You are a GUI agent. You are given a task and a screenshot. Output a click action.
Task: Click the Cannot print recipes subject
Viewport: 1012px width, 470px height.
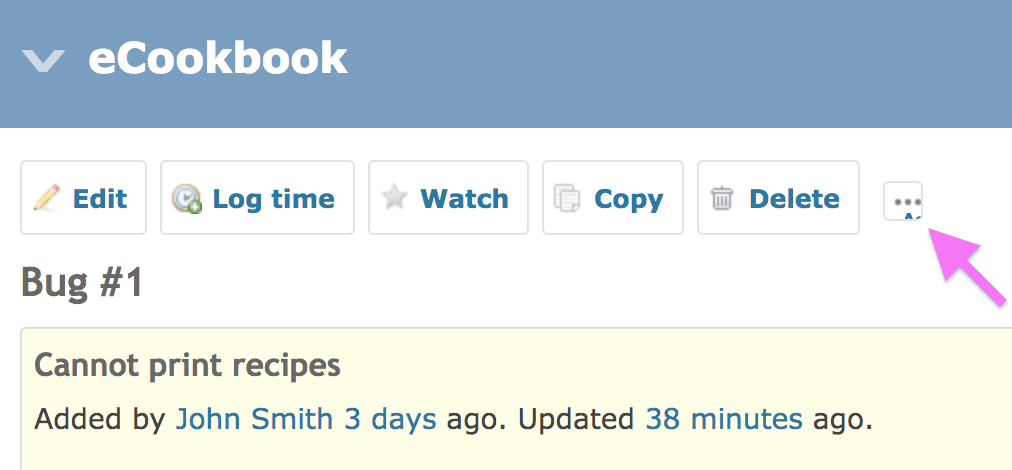[x=187, y=366]
